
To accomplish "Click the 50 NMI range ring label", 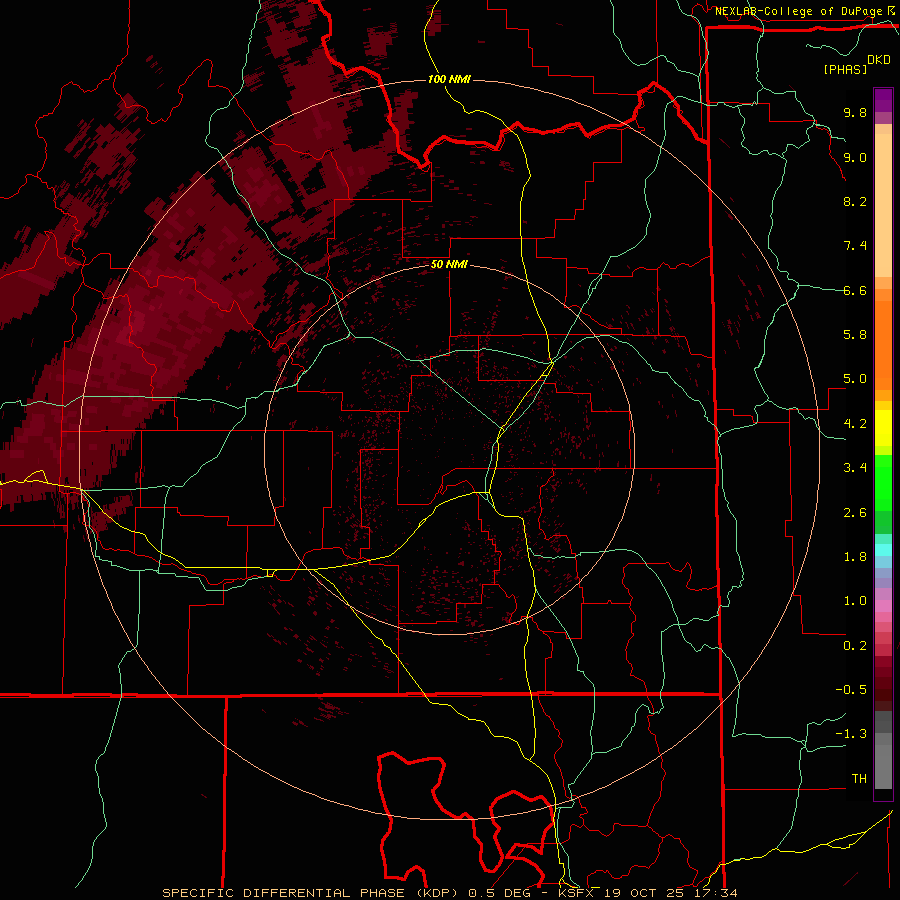I will coord(449,265).
